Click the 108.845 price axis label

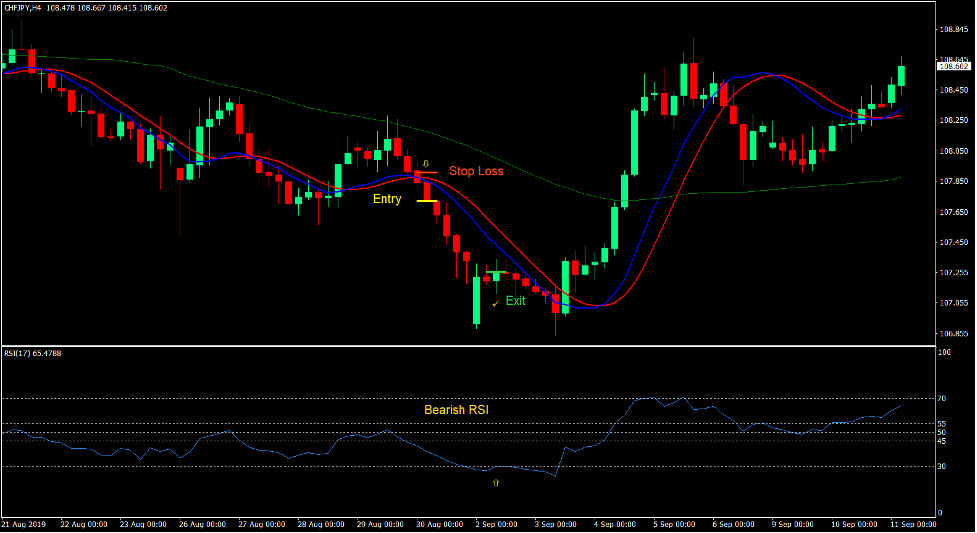coord(954,29)
